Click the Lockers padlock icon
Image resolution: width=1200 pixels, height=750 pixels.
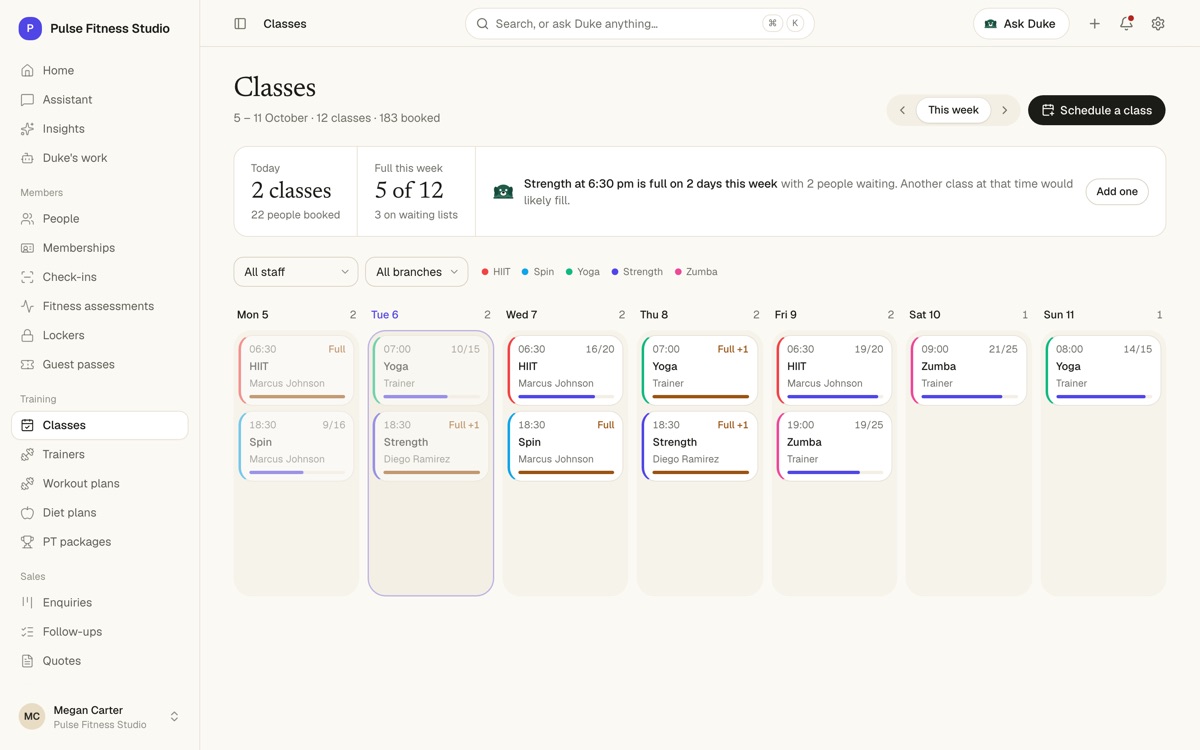pos(27,335)
